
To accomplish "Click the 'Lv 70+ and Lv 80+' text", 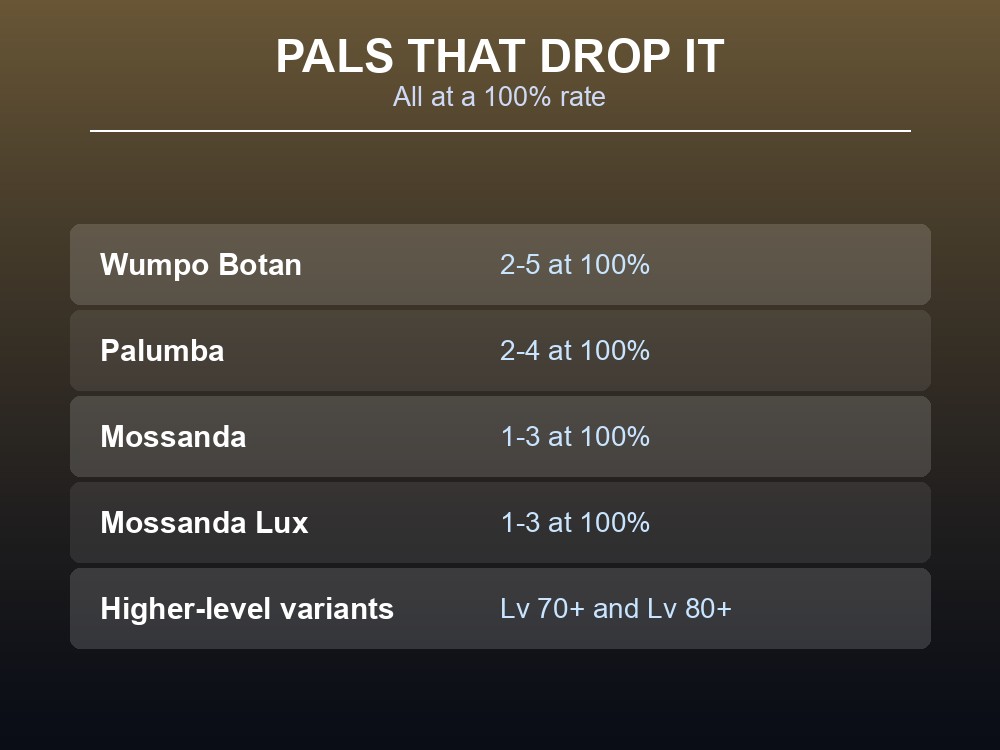I will 615,608.
